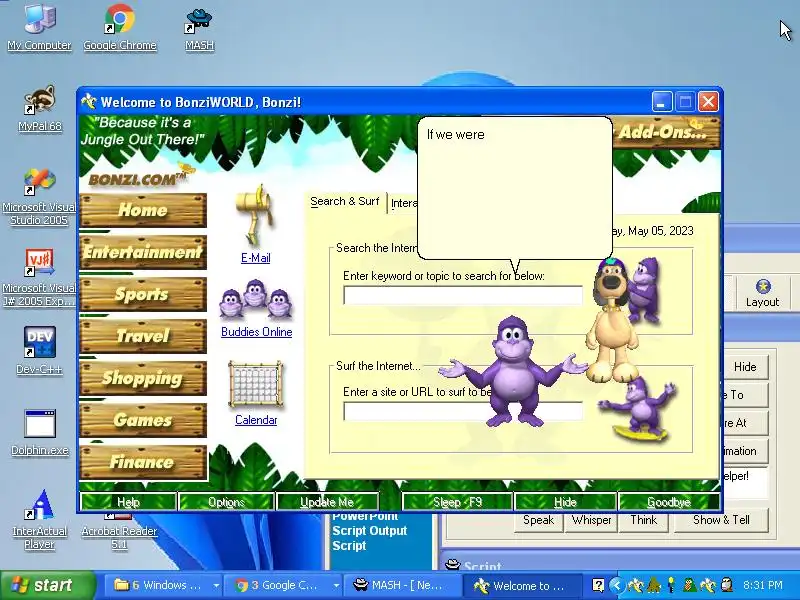Click the bamboo Calendar icon

(x=256, y=384)
